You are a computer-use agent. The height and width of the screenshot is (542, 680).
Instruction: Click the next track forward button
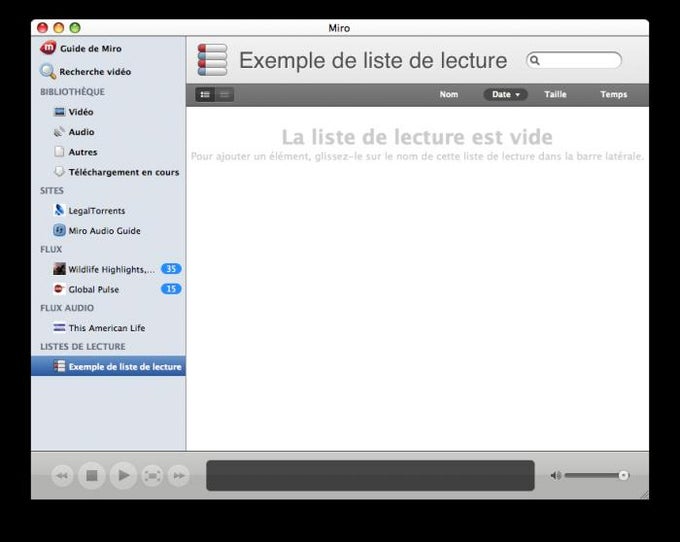click(179, 476)
